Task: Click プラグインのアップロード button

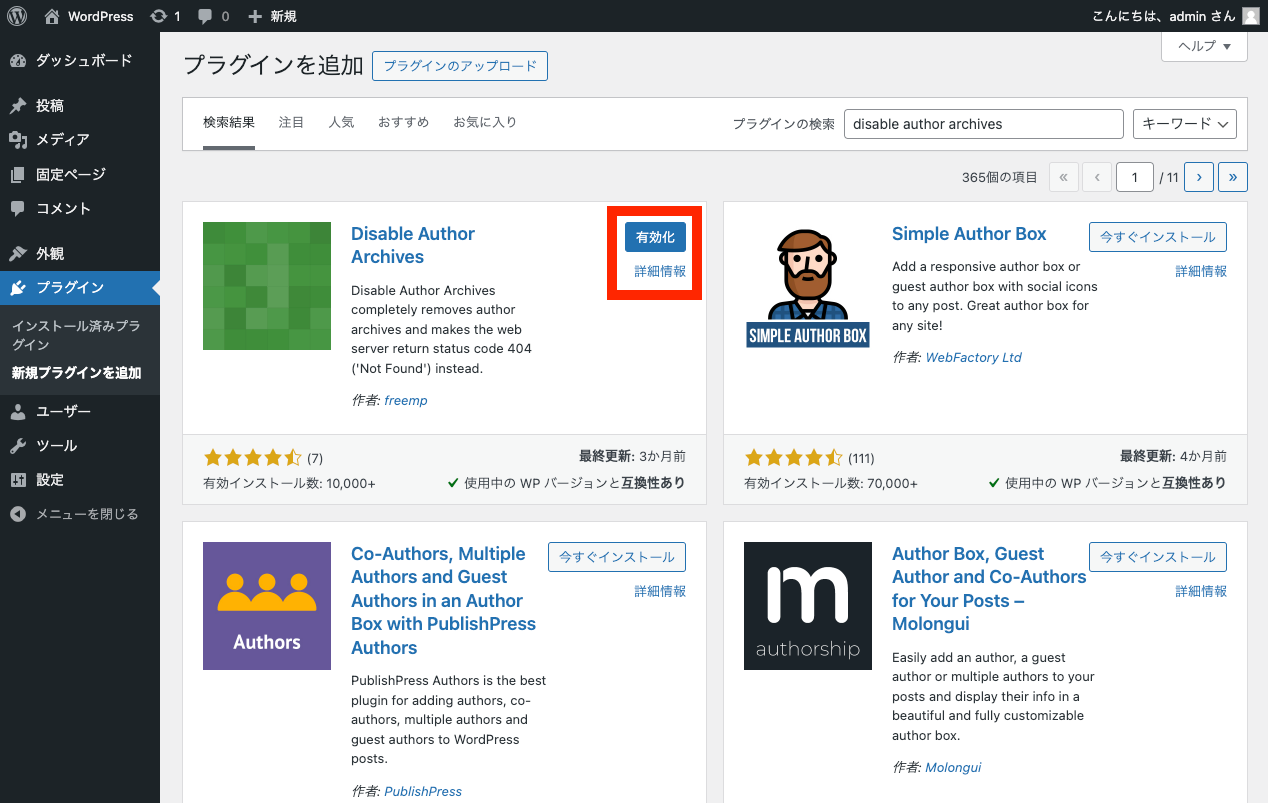Action: point(460,66)
